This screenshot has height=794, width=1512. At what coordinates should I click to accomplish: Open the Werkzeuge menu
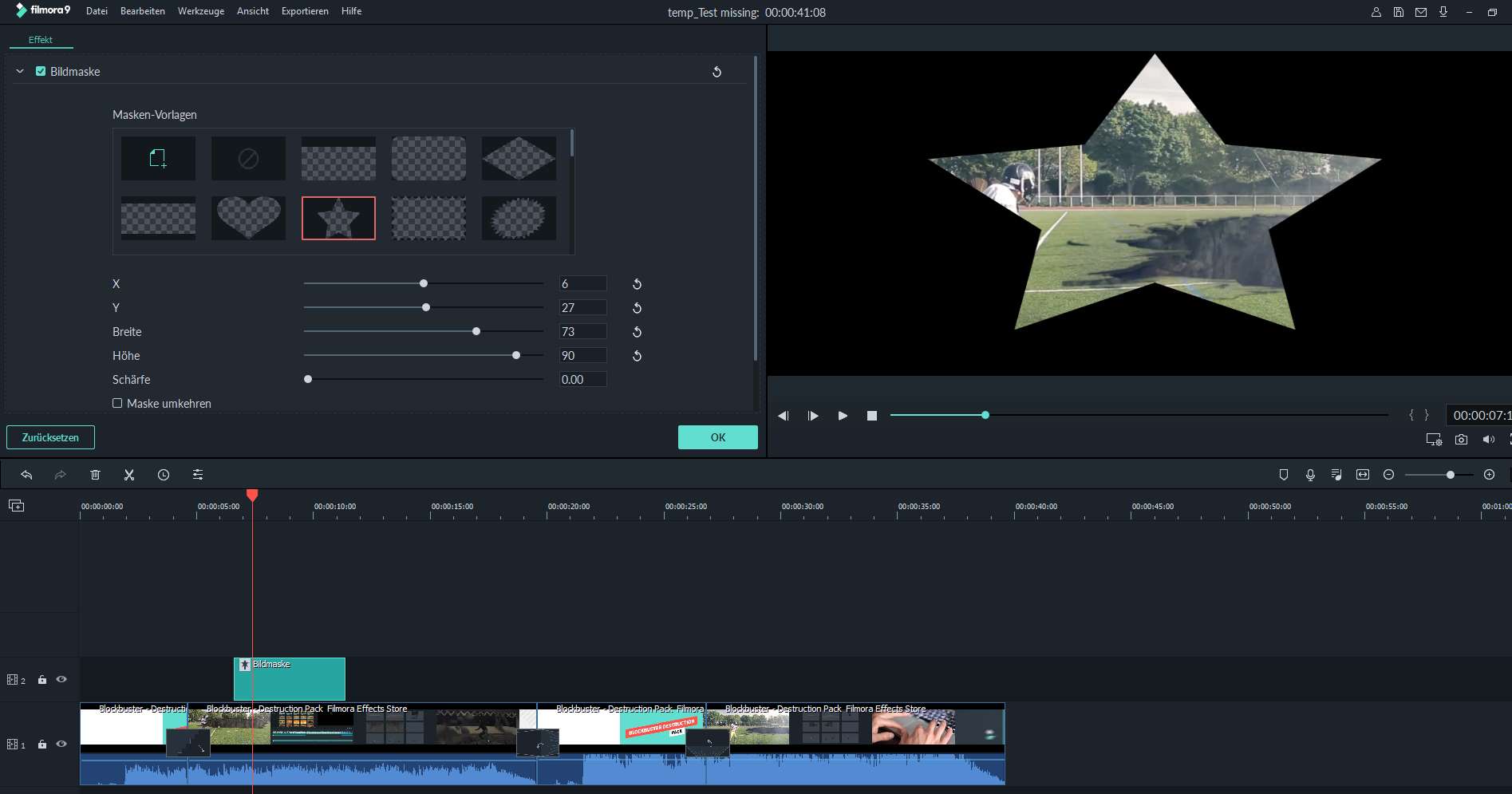click(200, 11)
